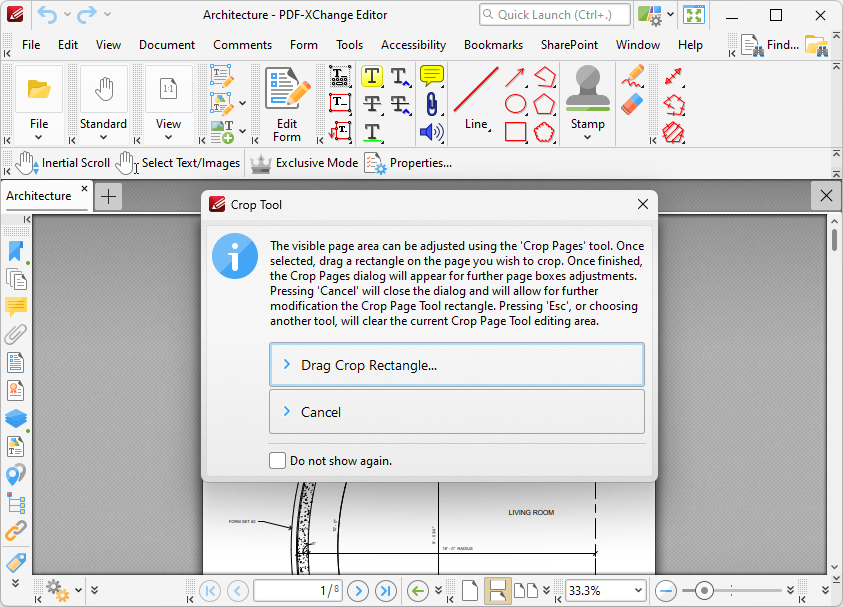Open the Comments pane in sidebar
Image resolution: width=843 pixels, height=607 pixels.
coord(16,306)
